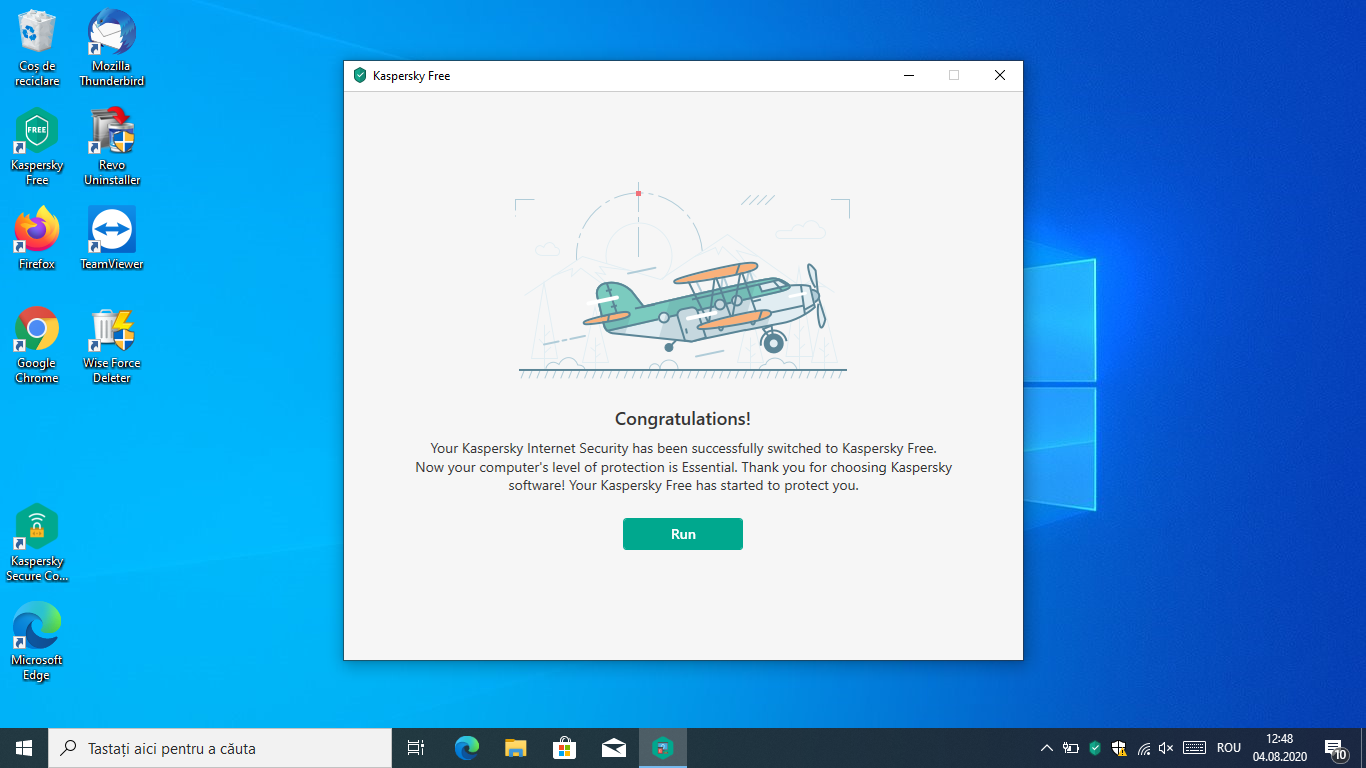Select the Mozilla Thunderbird desktop icon
This screenshot has height=768, width=1366.
[x=112, y=47]
